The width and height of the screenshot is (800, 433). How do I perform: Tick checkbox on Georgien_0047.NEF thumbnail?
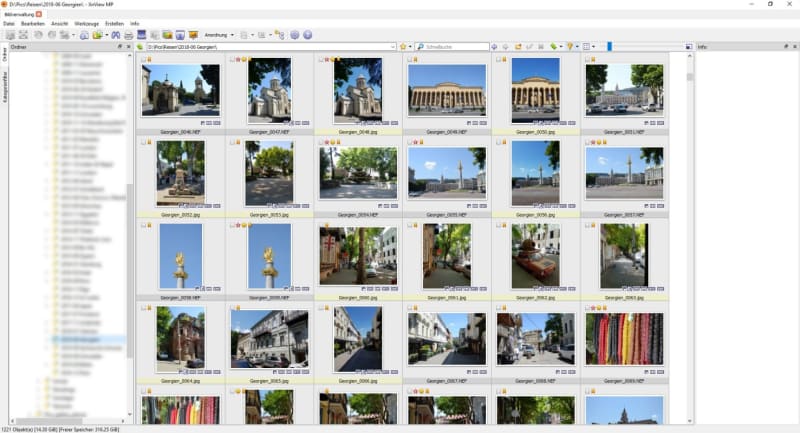pyautogui.click(x=232, y=60)
